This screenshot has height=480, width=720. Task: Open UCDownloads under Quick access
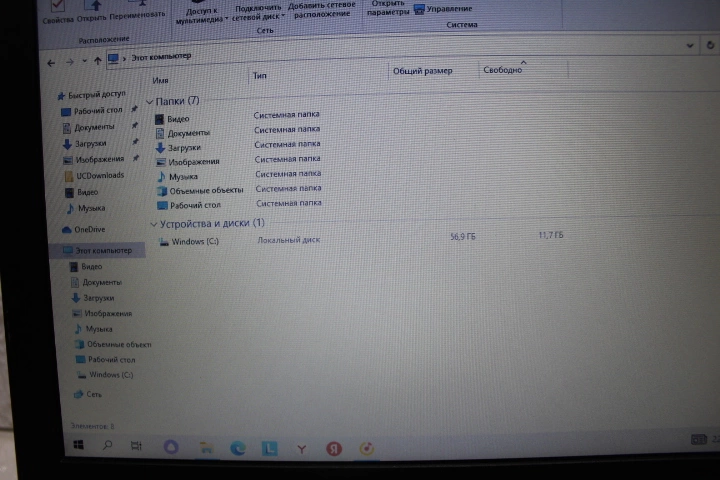(x=99, y=175)
